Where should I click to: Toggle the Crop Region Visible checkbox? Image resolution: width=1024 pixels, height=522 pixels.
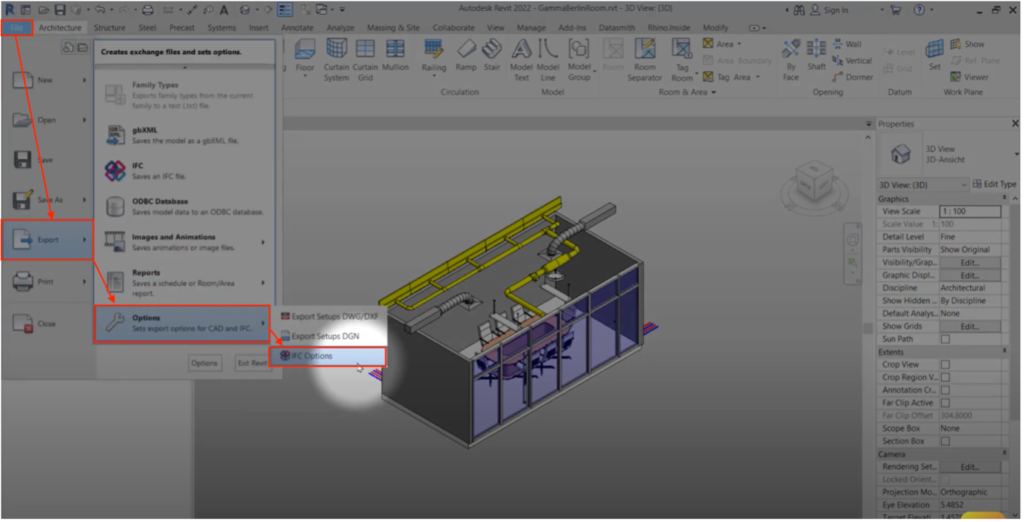coord(945,377)
